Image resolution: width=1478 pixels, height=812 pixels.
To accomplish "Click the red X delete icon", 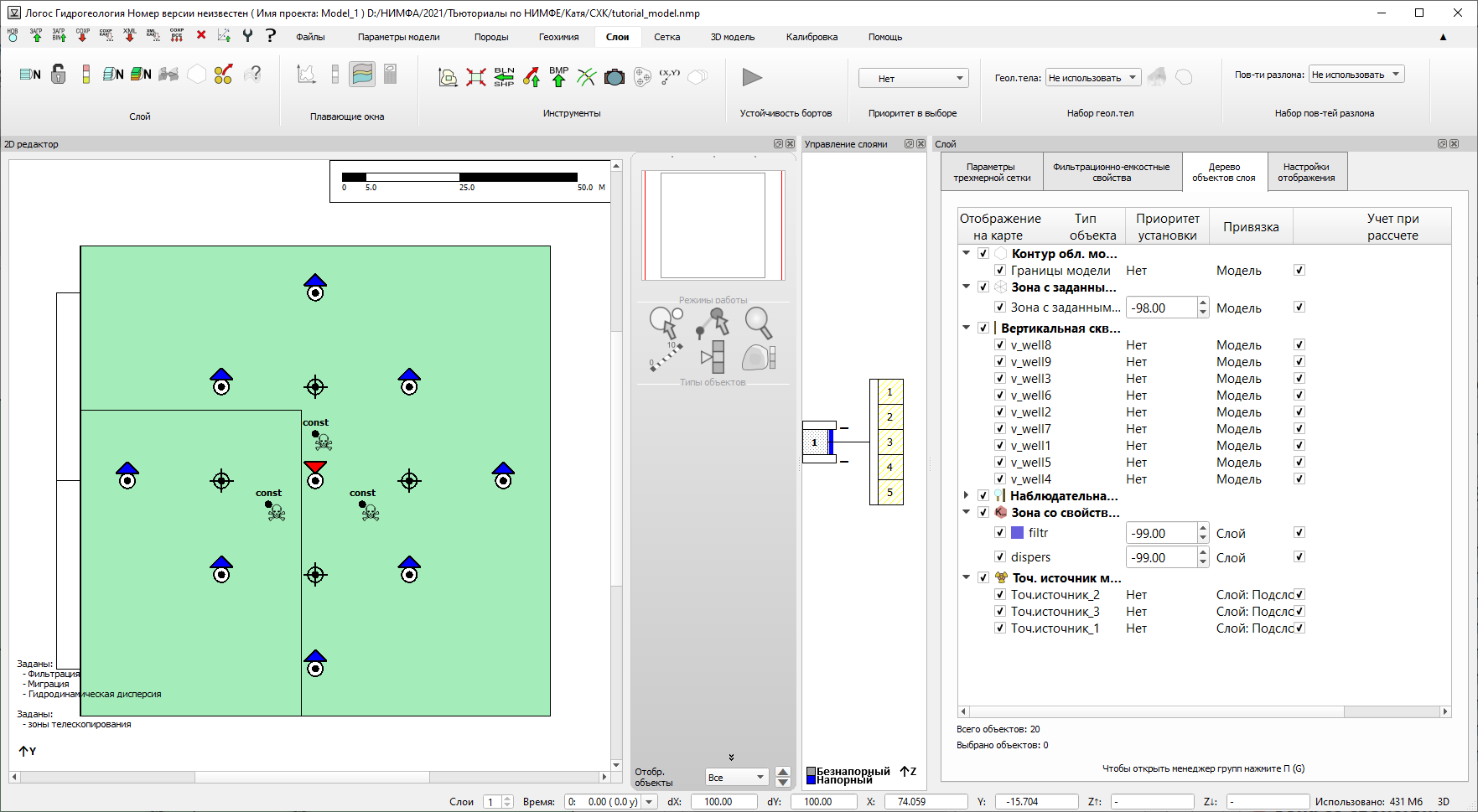I will [201, 35].
